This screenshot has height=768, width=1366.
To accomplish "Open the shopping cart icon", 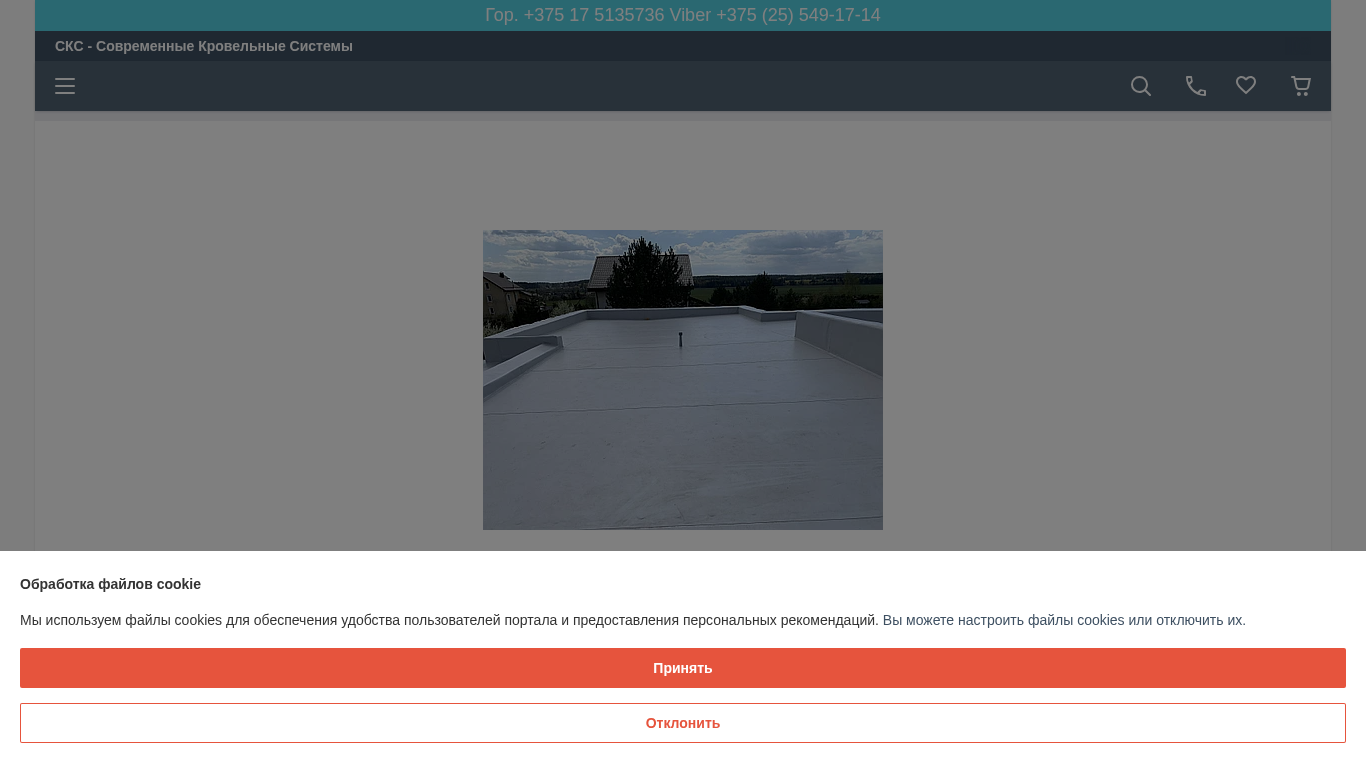I will (1301, 86).
